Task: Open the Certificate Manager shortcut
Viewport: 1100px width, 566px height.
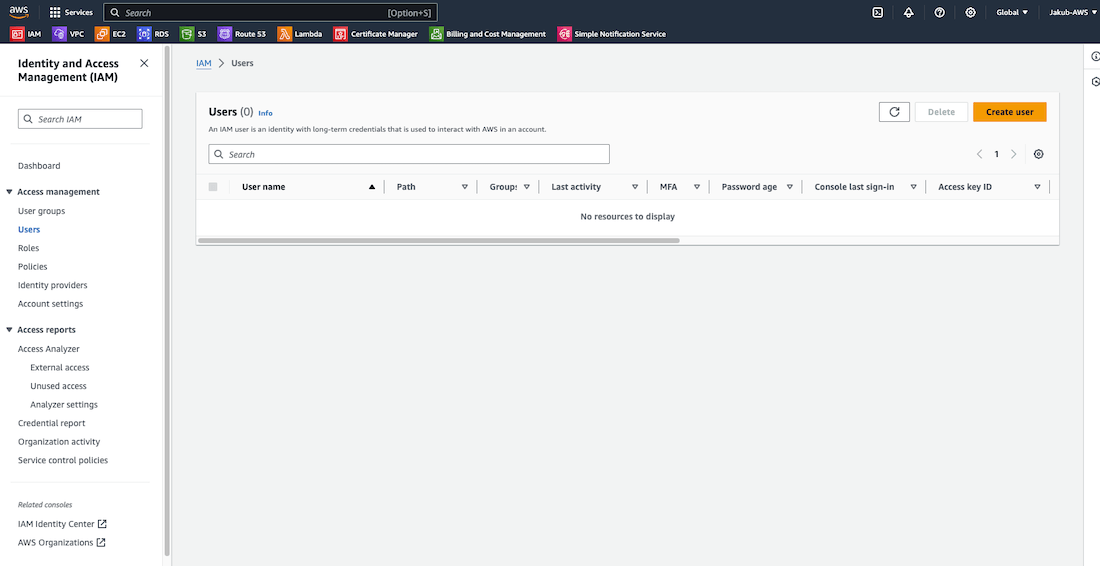Action: click(376, 34)
